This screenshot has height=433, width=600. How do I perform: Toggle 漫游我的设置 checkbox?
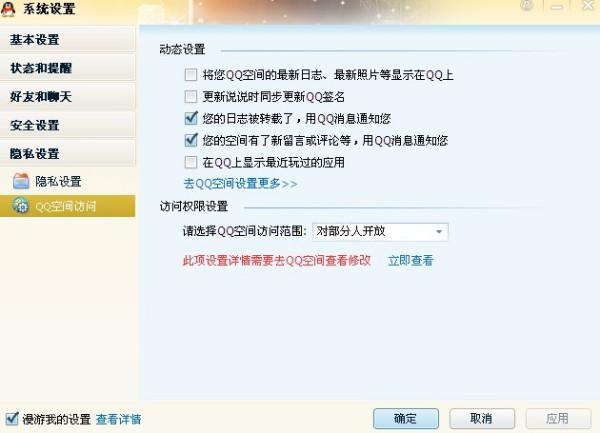[12, 418]
